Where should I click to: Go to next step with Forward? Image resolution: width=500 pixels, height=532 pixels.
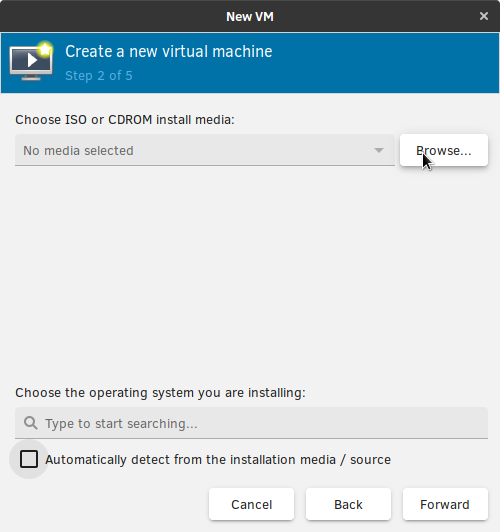[445, 504]
